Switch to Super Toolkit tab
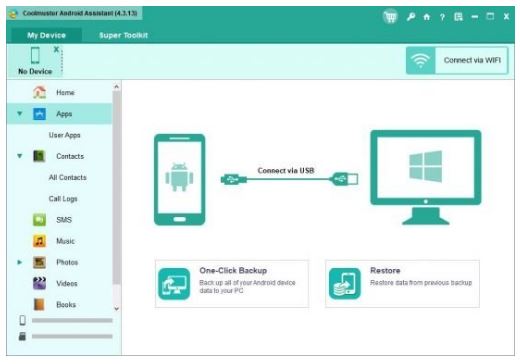The width and height of the screenshot is (520, 364). [123, 35]
